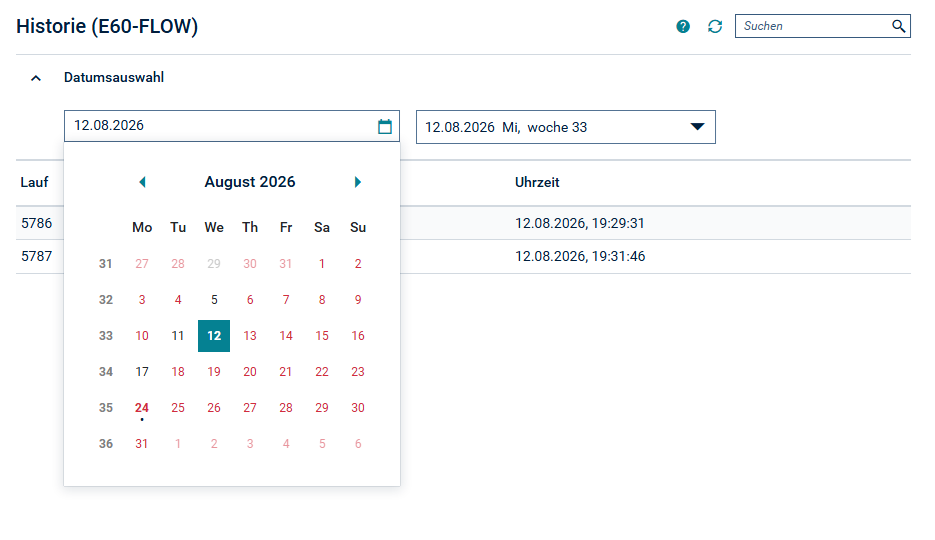This screenshot has height=540, width=935.
Task: Click the Lauf column header
Action: pos(34,182)
